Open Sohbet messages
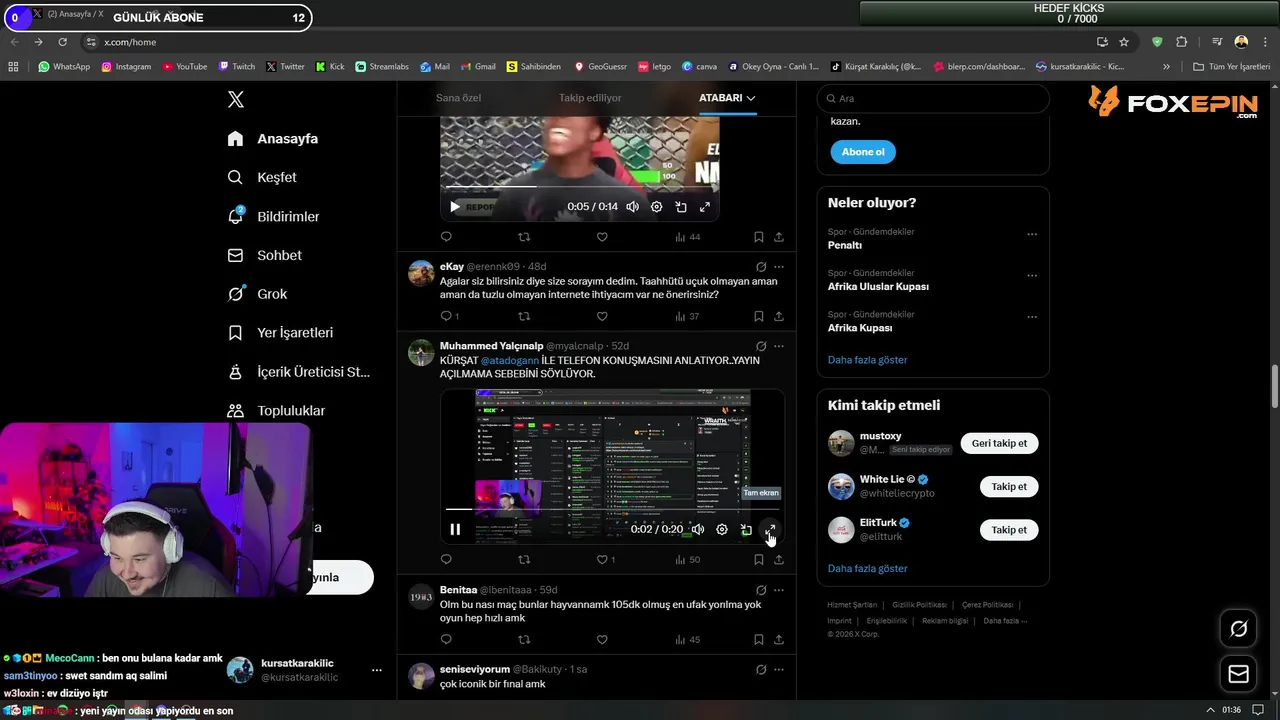Image resolution: width=1280 pixels, height=720 pixels. pyautogui.click(x=264, y=255)
